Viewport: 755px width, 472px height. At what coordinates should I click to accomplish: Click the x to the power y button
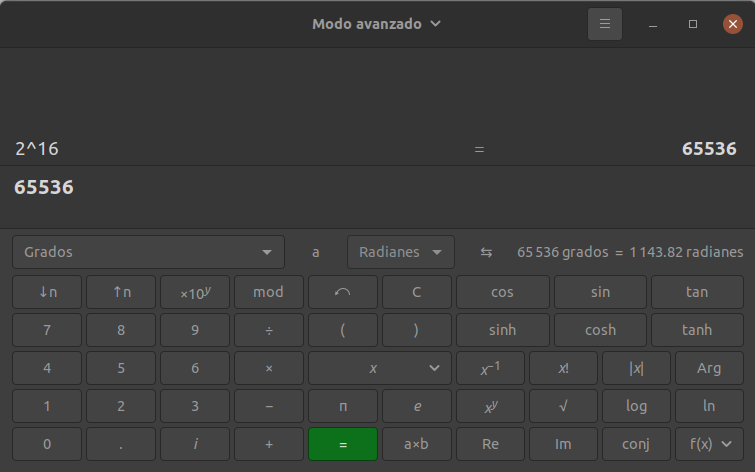(490, 406)
